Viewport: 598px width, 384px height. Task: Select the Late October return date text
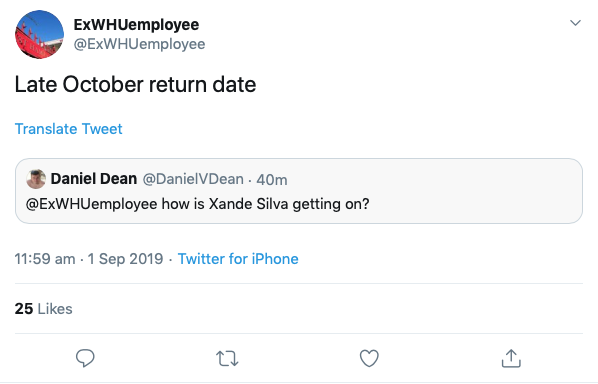pyautogui.click(x=135, y=84)
